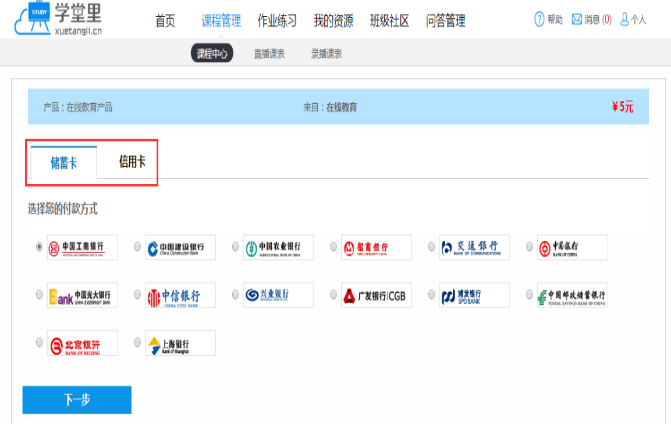Select the Bank of Communications radio button
The image size is (671, 425).
pos(431,247)
